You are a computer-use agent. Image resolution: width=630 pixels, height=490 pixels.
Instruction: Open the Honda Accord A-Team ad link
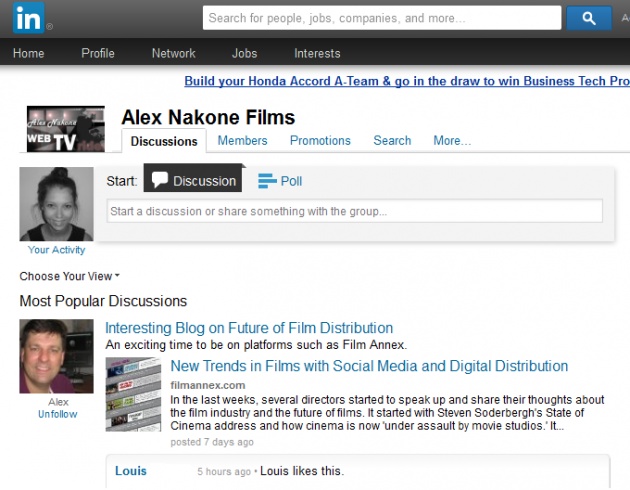click(407, 81)
